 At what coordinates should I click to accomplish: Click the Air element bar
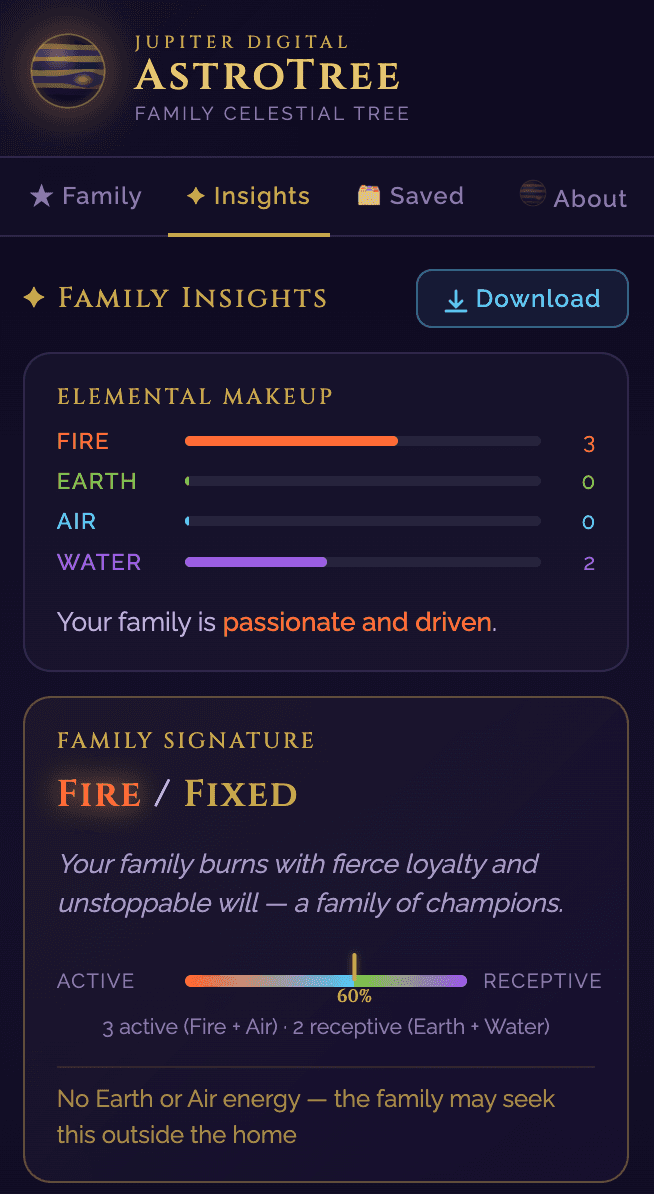[362, 521]
